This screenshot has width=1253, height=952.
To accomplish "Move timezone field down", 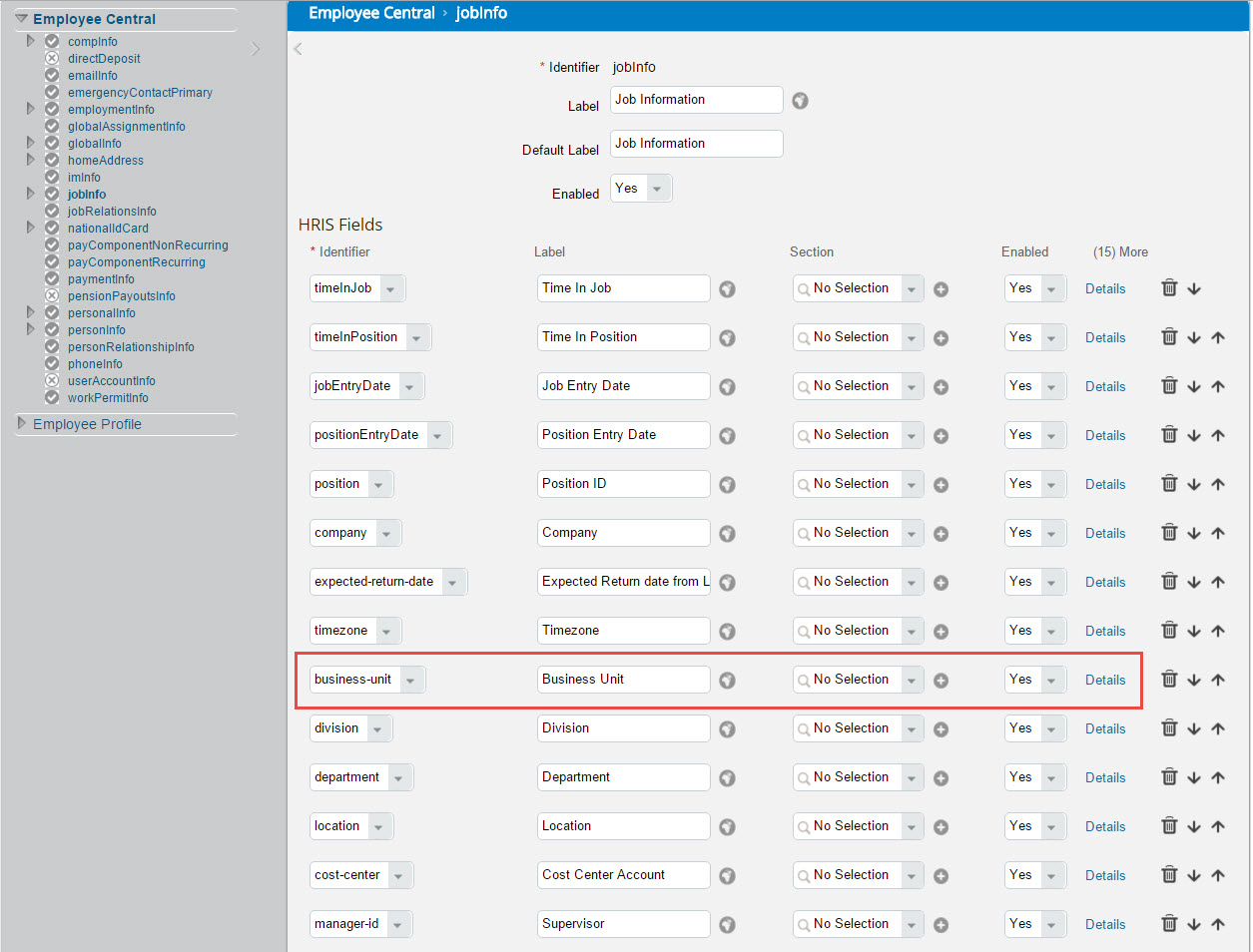I will (x=1194, y=631).
